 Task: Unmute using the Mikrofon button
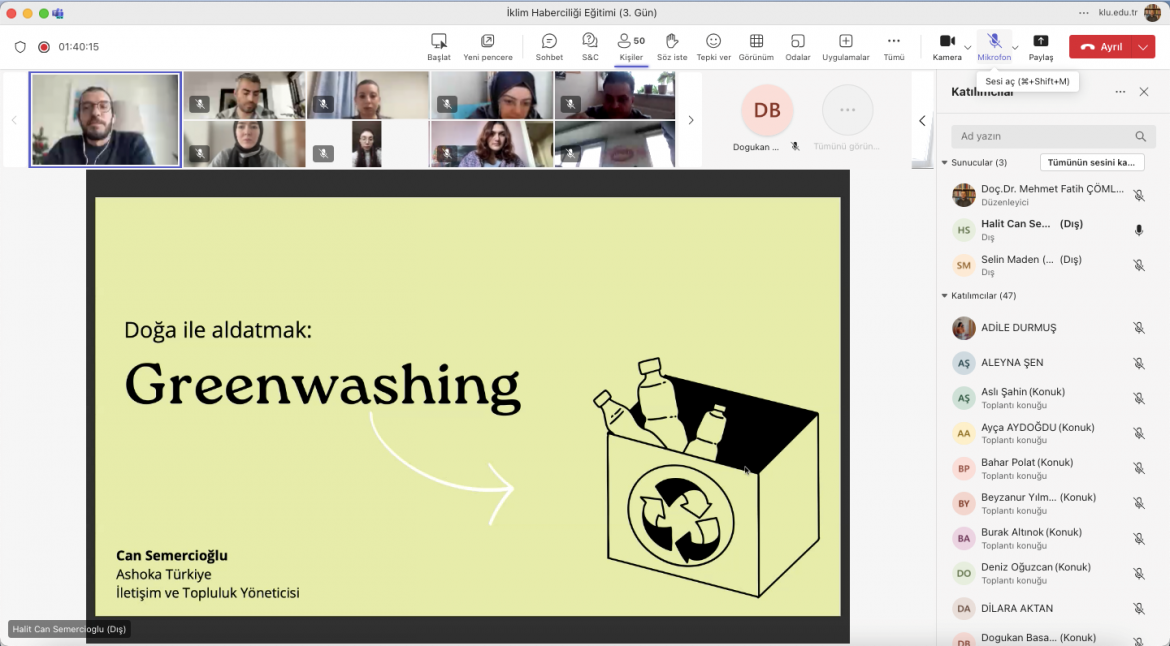click(994, 46)
